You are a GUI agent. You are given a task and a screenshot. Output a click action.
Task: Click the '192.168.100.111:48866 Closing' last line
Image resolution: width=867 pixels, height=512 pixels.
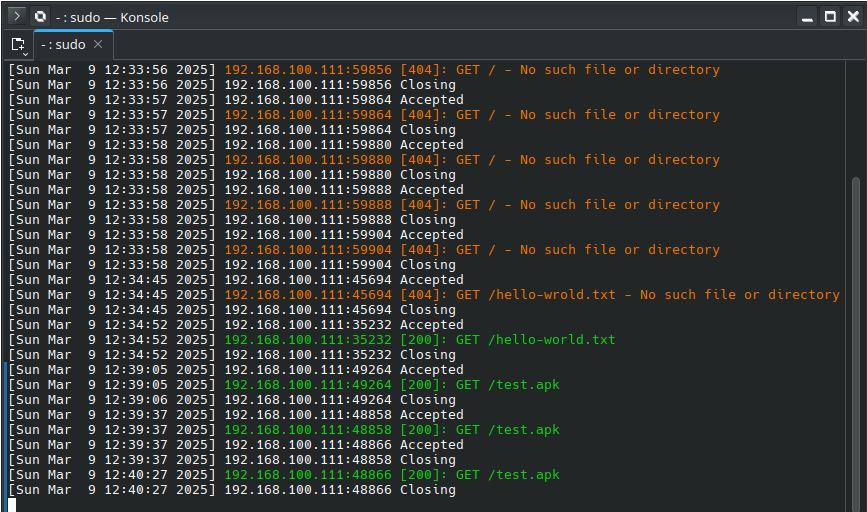pos(232,490)
